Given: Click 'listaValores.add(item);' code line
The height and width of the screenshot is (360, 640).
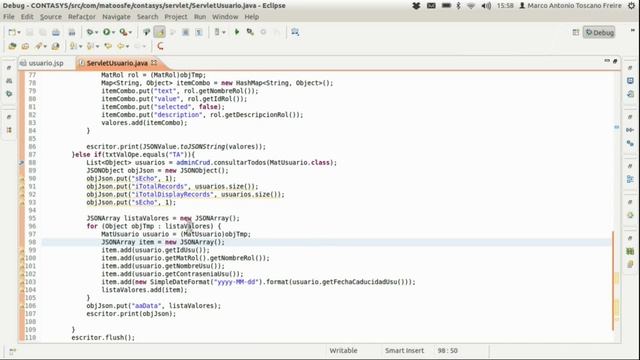Looking at the screenshot, I should coord(144,290).
